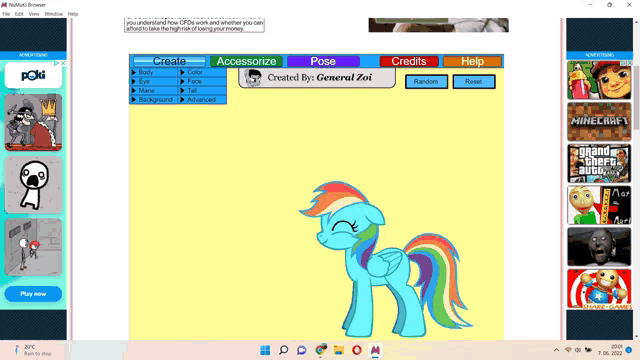Open the Chat taskbar icon

(302, 350)
